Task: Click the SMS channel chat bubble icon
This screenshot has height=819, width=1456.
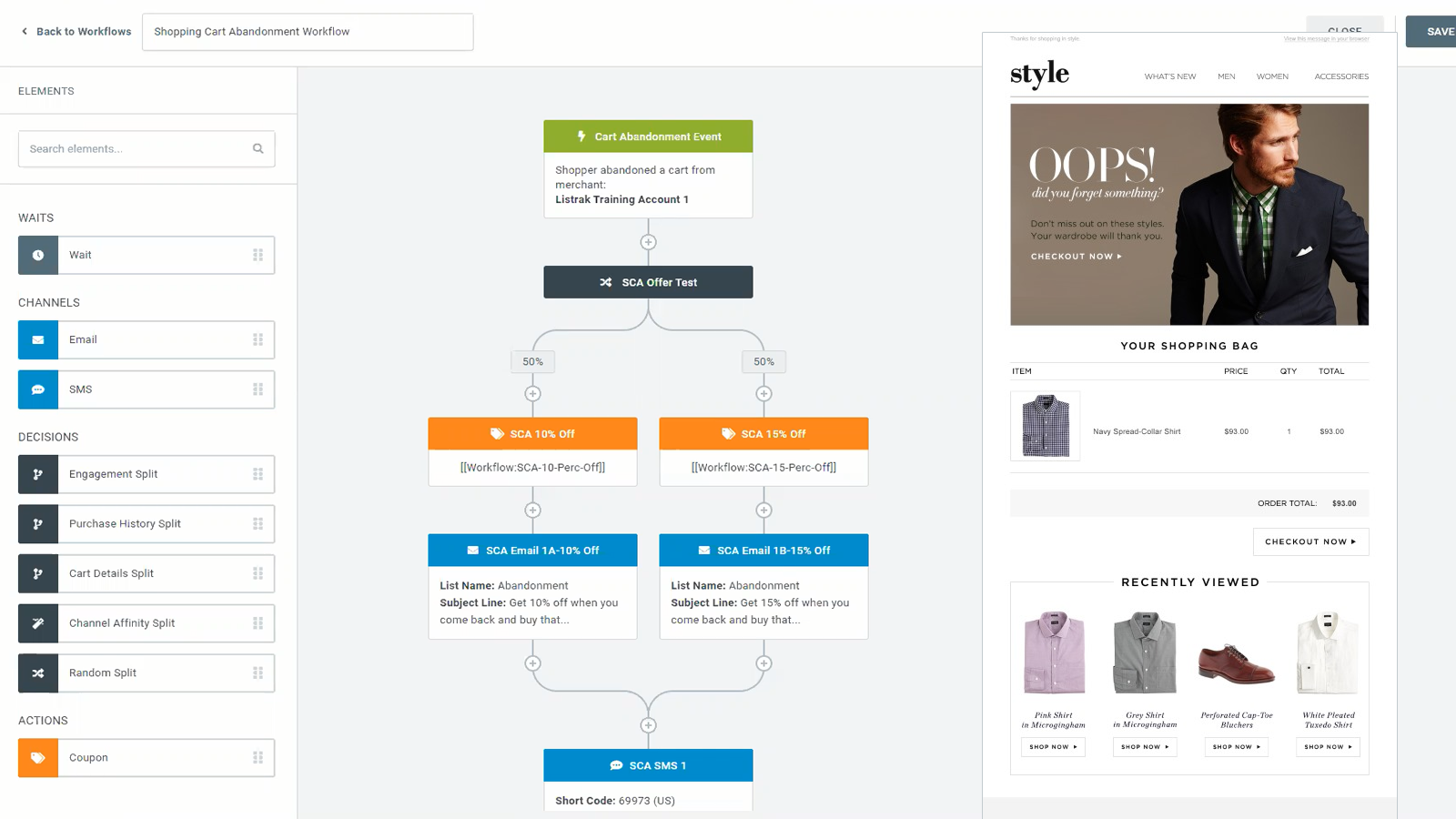Action: pyautogui.click(x=37, y=389)
